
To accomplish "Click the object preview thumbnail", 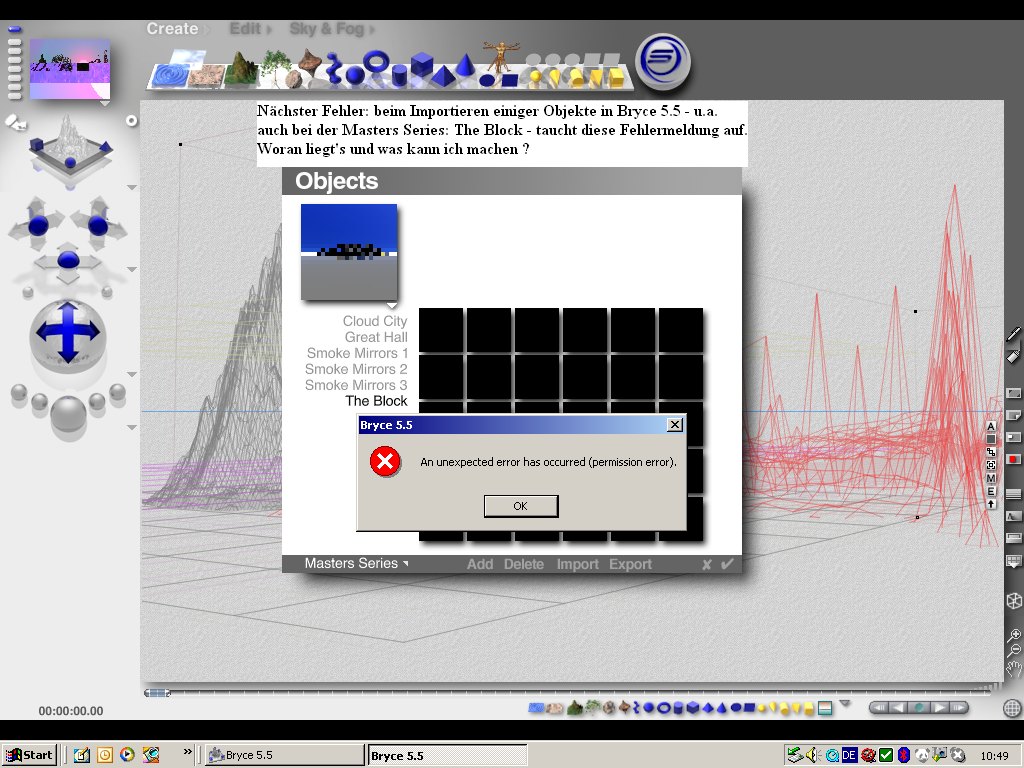I will coord(349,252).
